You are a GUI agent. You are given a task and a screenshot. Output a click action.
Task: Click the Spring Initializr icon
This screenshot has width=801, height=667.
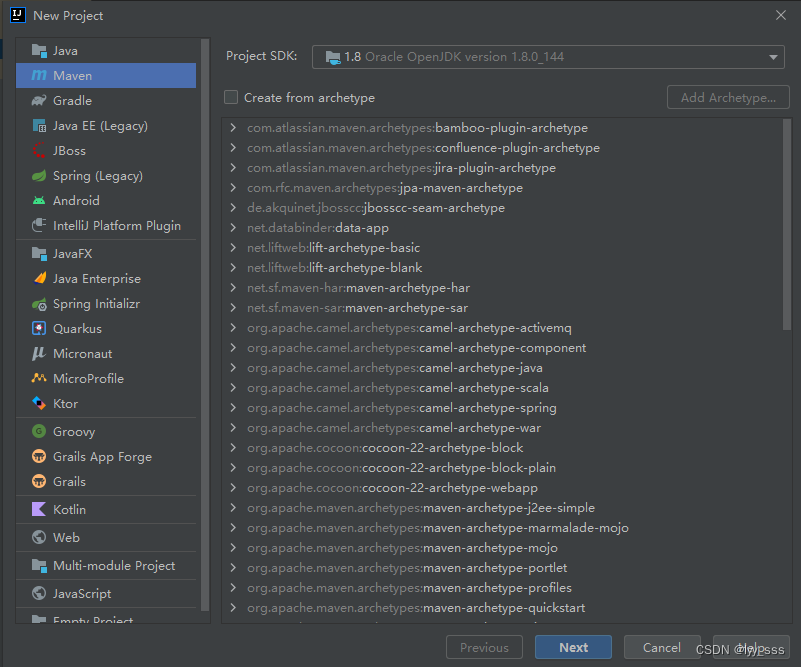point(39,304)
